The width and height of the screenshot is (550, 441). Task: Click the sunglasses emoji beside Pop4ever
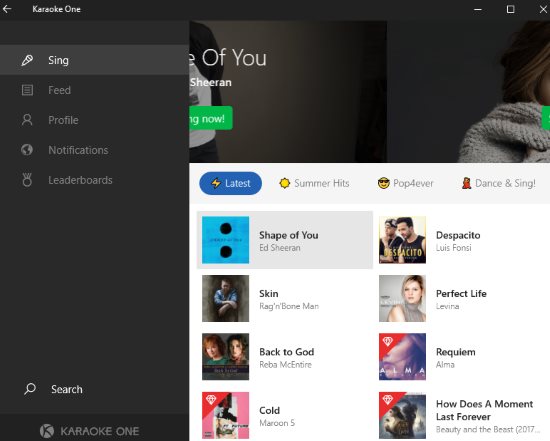[x=384, y=183]
